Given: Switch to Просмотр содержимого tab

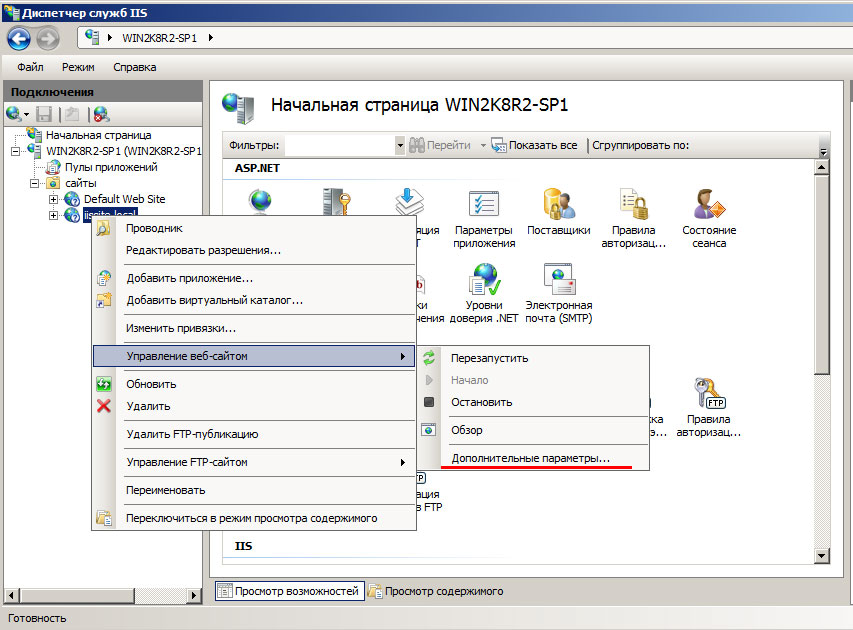Looking at the screenshot, I should (436, 591).
